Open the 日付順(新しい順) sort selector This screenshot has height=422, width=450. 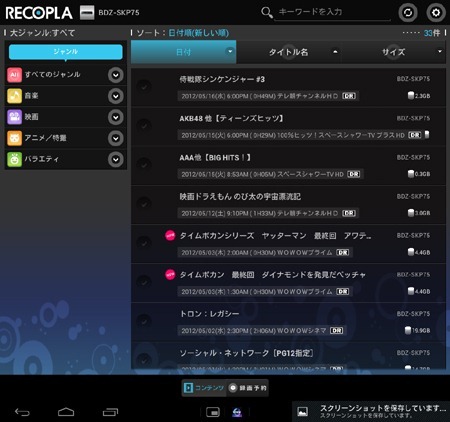(199, 33)
